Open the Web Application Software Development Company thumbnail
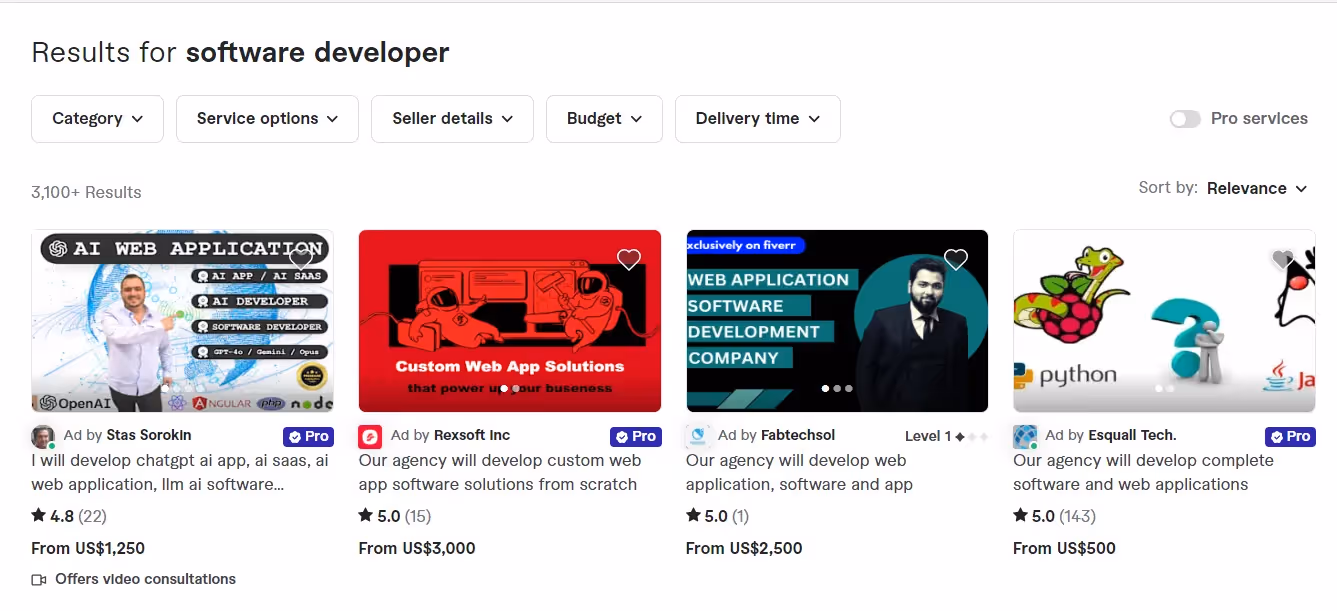Viewport: 1337px width, 611px height. (837, 321)
